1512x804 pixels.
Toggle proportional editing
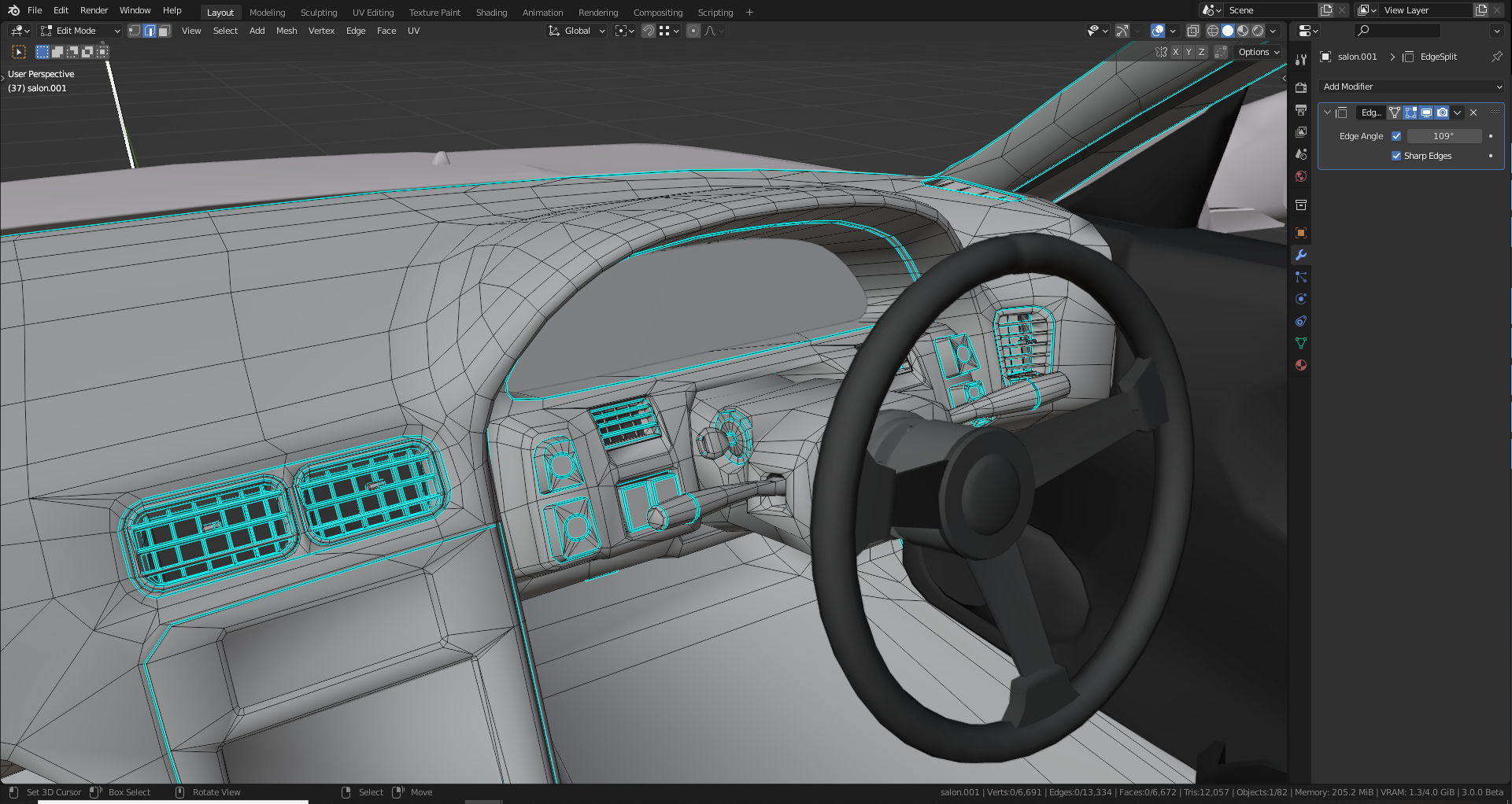tap(693, 31)
